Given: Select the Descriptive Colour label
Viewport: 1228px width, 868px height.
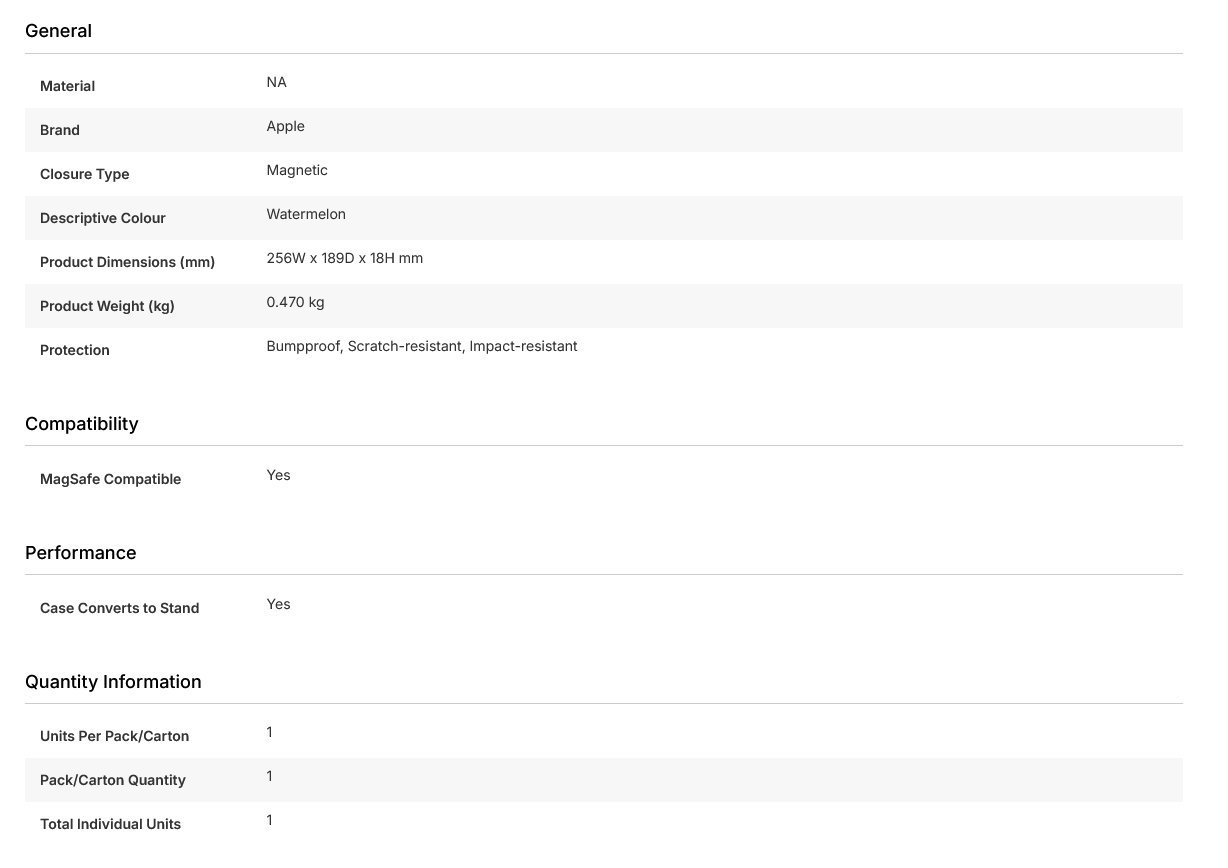Looking at the screenshot, I should [x=102, y=218].
